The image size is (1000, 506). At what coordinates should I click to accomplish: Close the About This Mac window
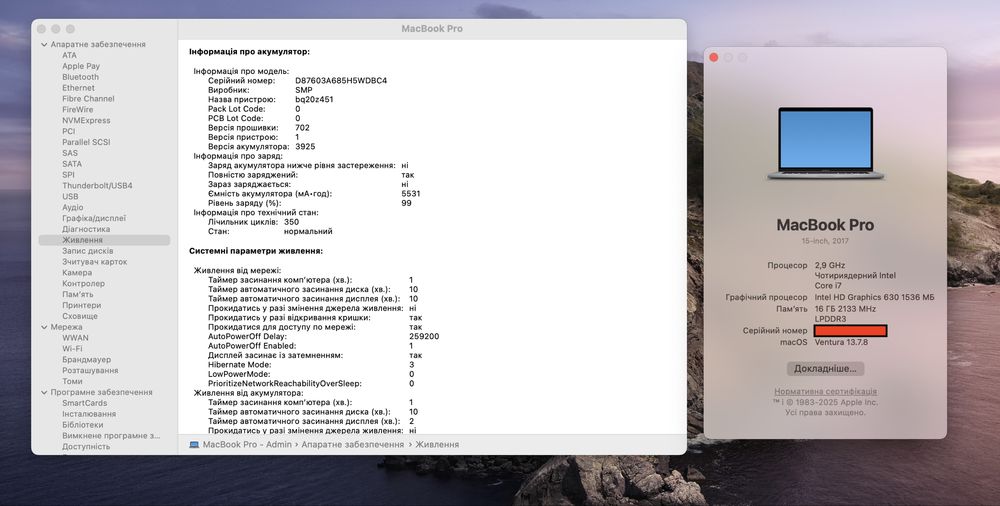click(x=714, y=57)
